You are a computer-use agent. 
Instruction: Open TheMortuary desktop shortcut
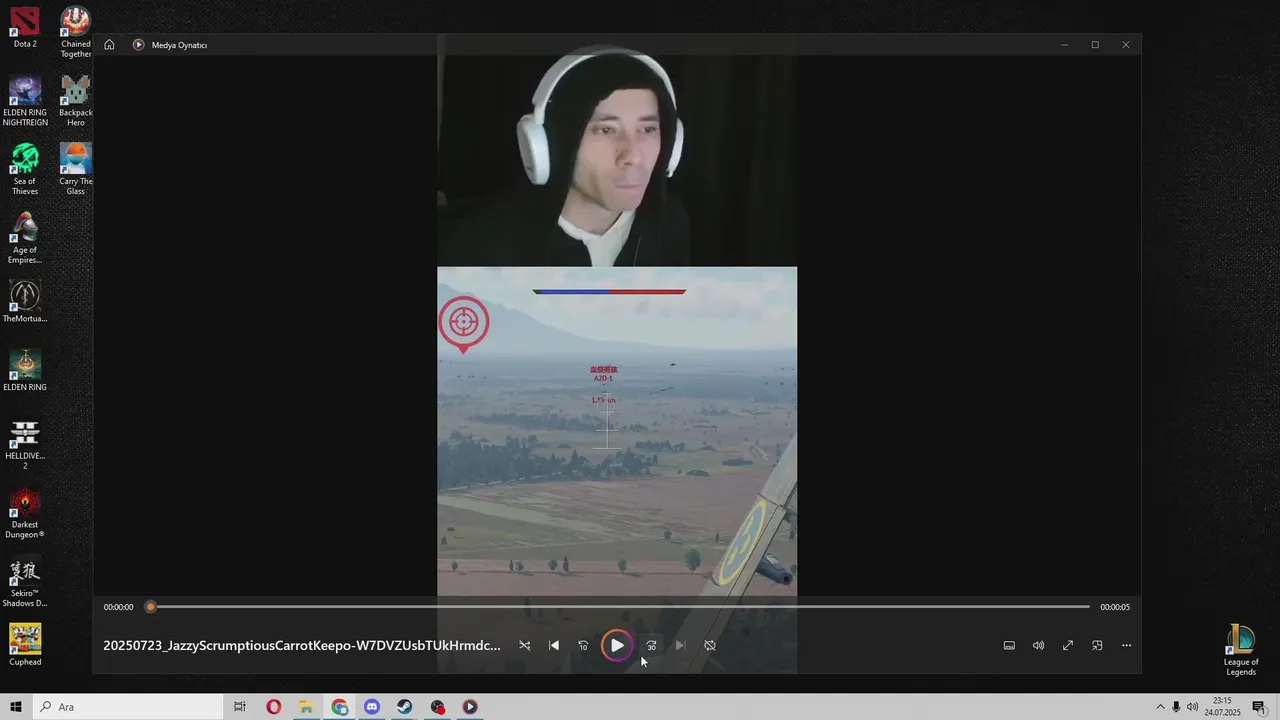click(x=25, y=301)
